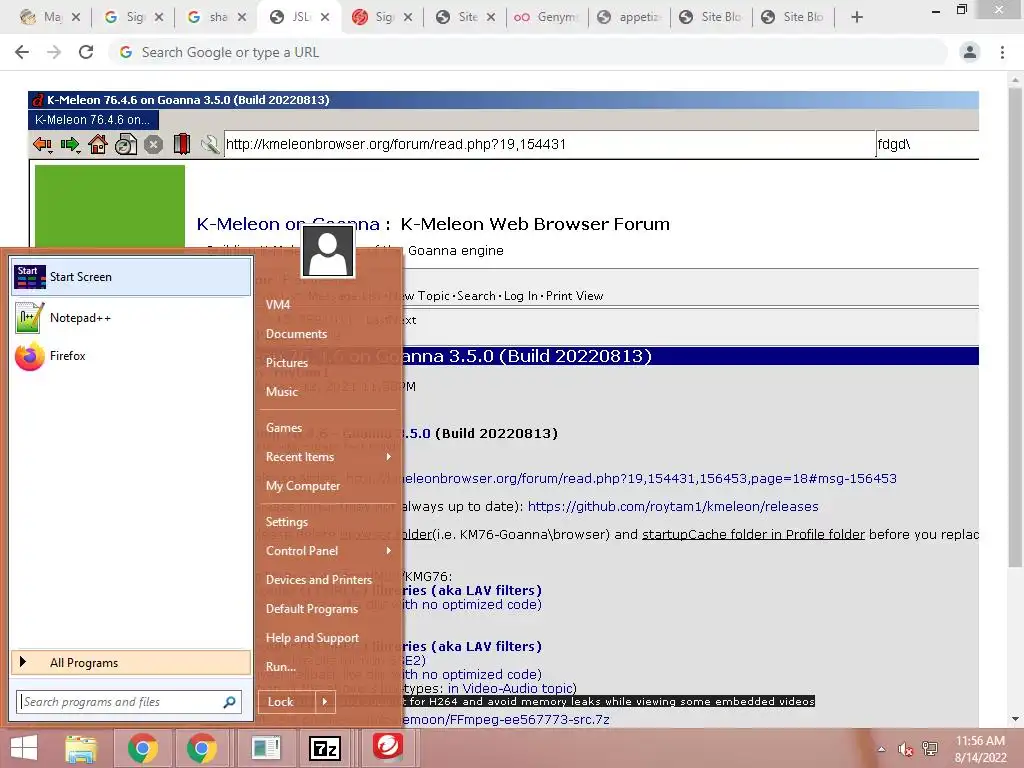Go forward in Chrome
This screenshot has height=768, width=1024.
[54, 52]
